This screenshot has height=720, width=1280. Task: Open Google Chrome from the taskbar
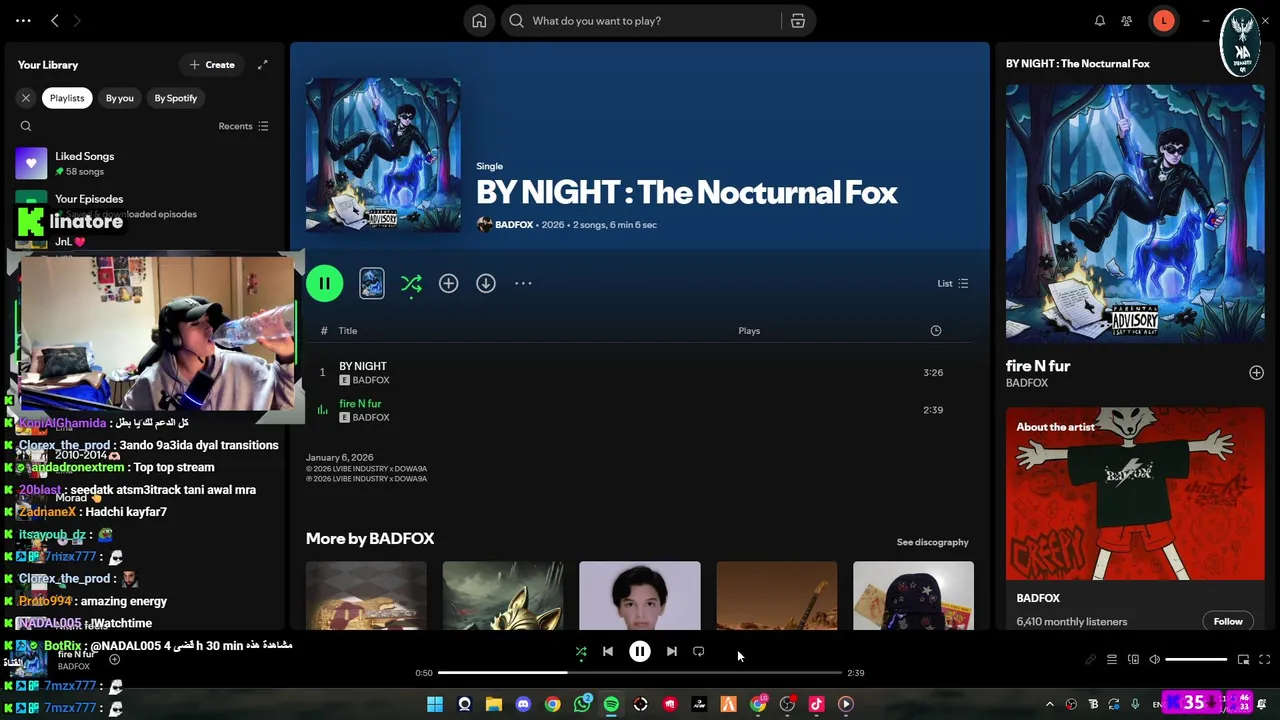pyautogui.click(x=552, y=705)
